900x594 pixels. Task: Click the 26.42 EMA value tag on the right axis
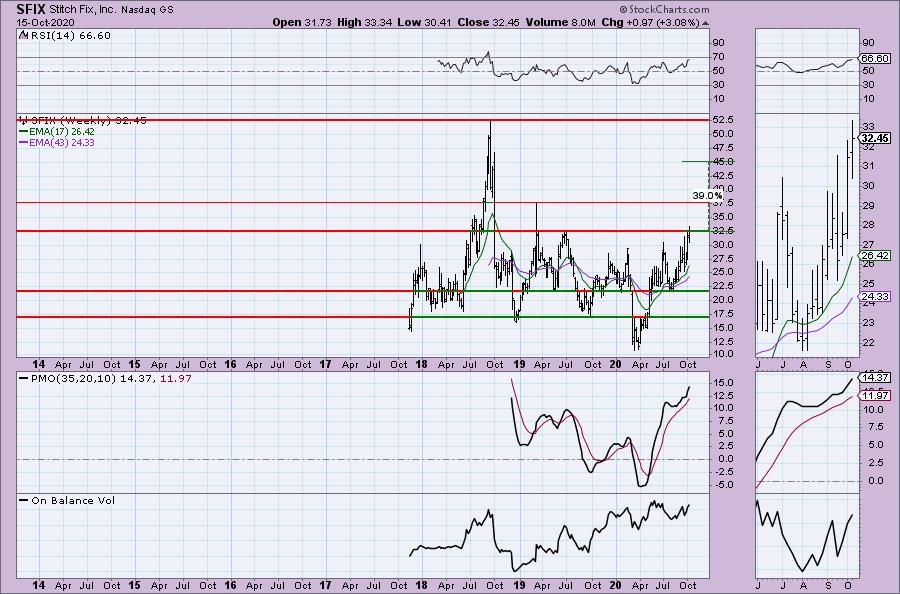pos(876,256)
